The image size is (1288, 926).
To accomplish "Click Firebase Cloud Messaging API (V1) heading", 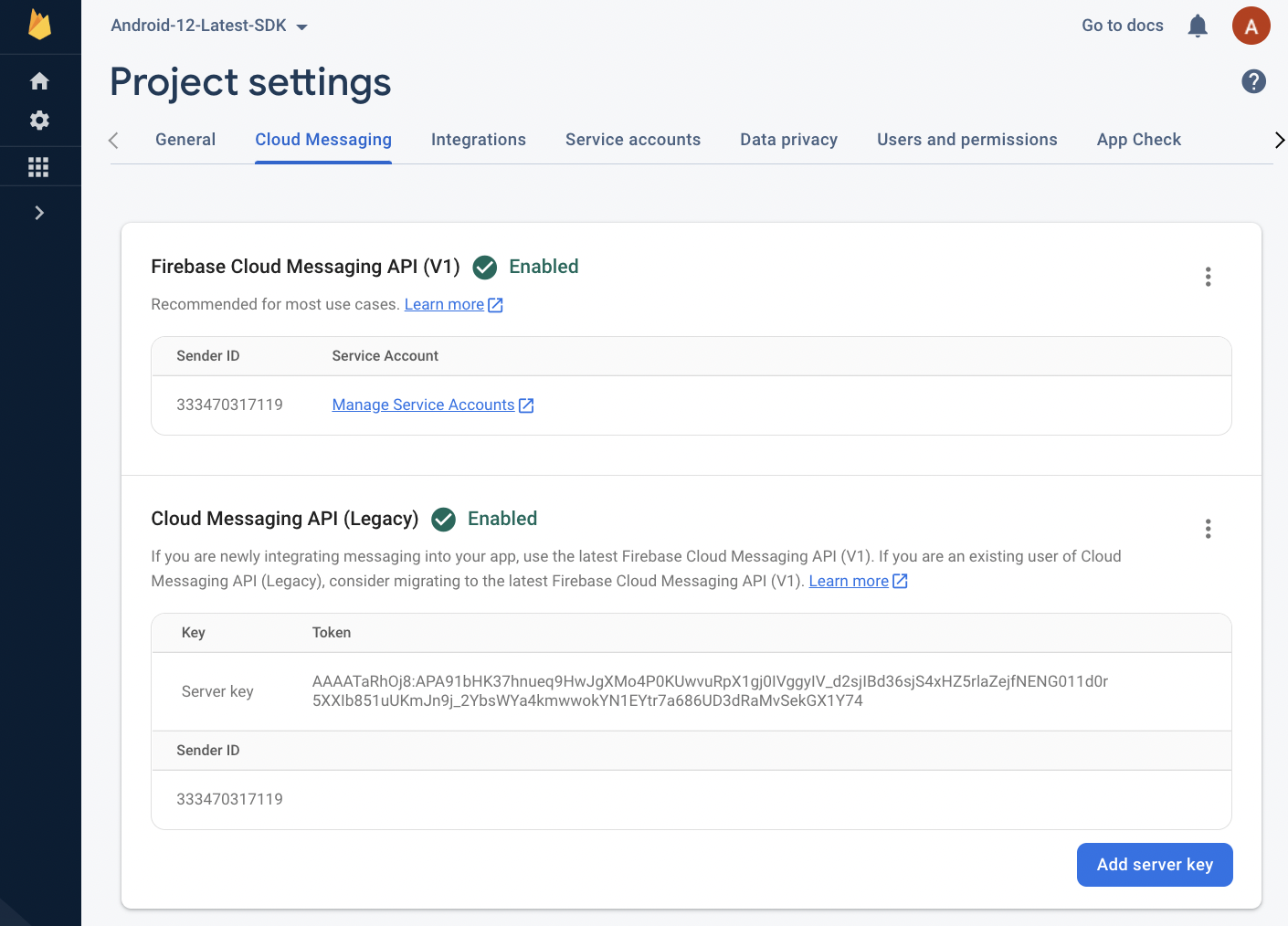I will [305, 267].
